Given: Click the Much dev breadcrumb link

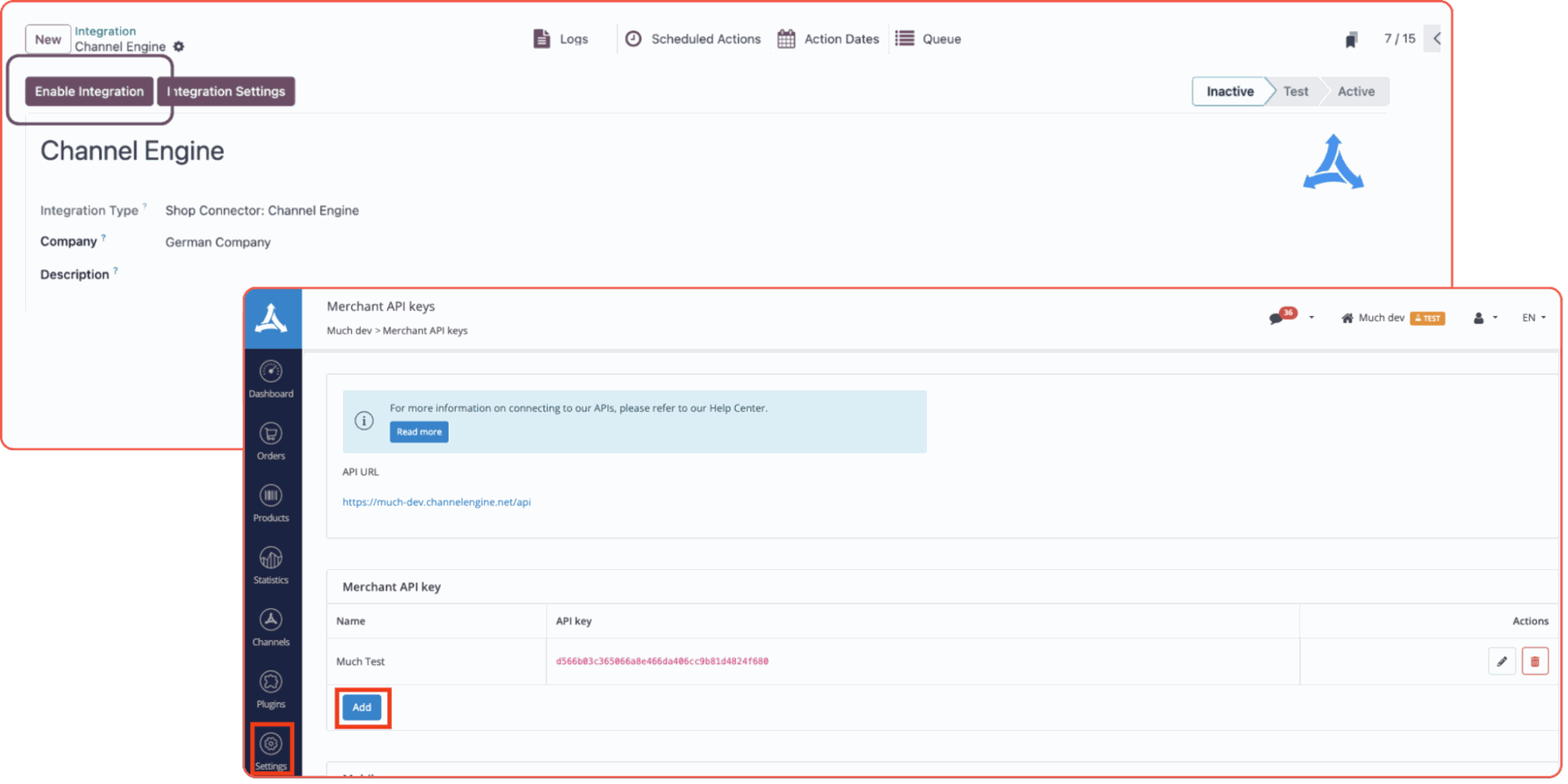Looking at the screenshot, I should point(349,331).
